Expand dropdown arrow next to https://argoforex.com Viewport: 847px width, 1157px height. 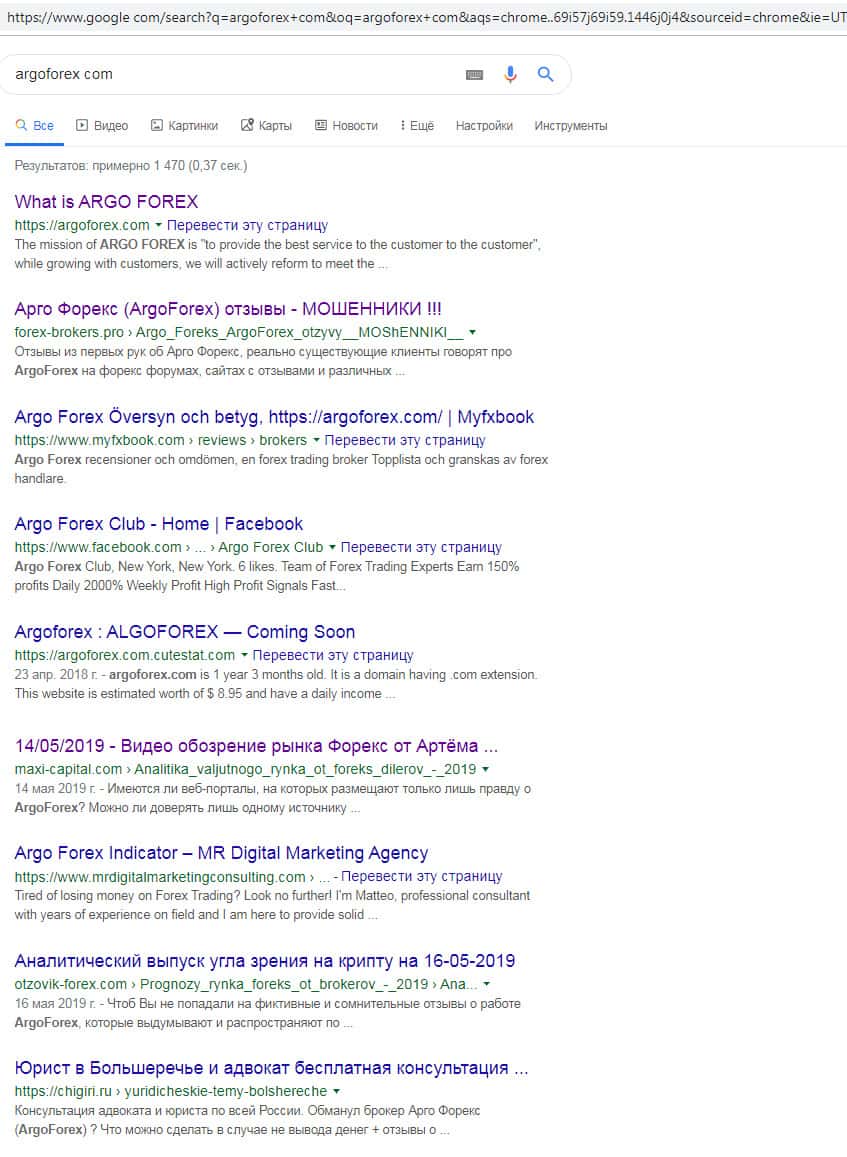click(158, 225)
